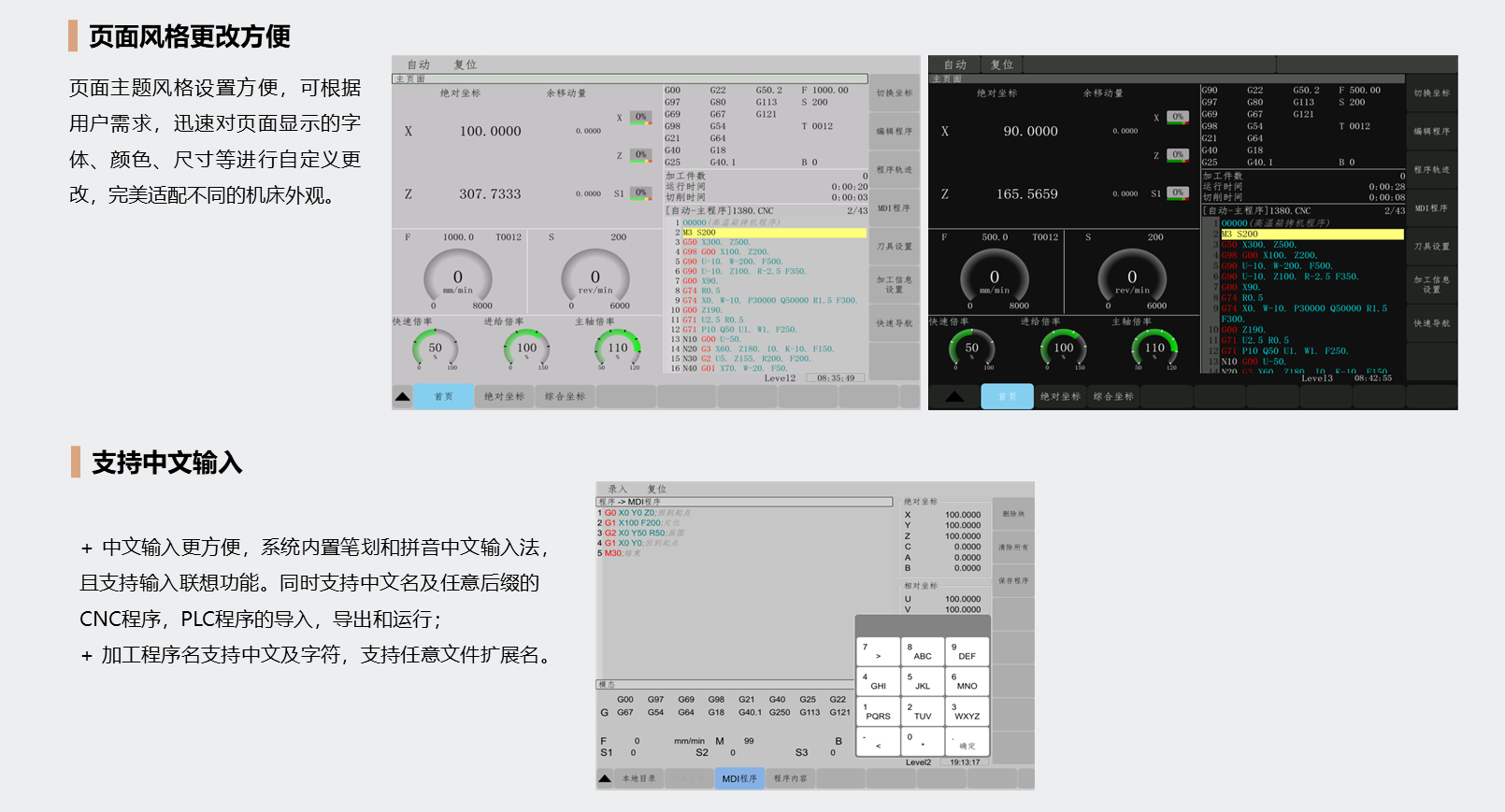
Task: Click X axis 0% load bar, light theme
Action: tap(640, 118)
